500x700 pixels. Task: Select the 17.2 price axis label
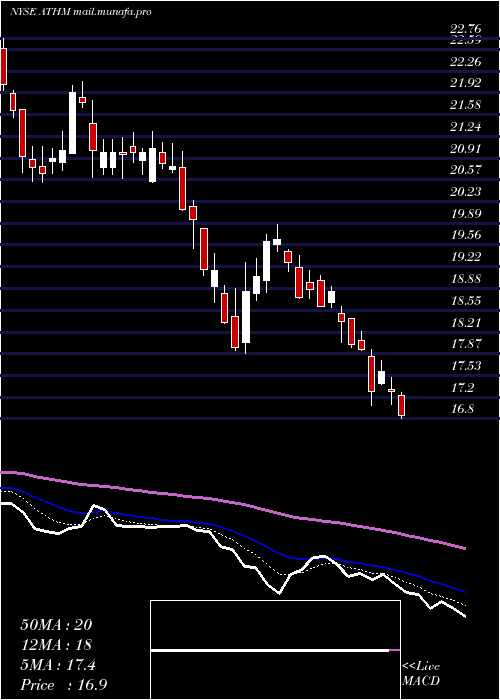click(463, 388)
